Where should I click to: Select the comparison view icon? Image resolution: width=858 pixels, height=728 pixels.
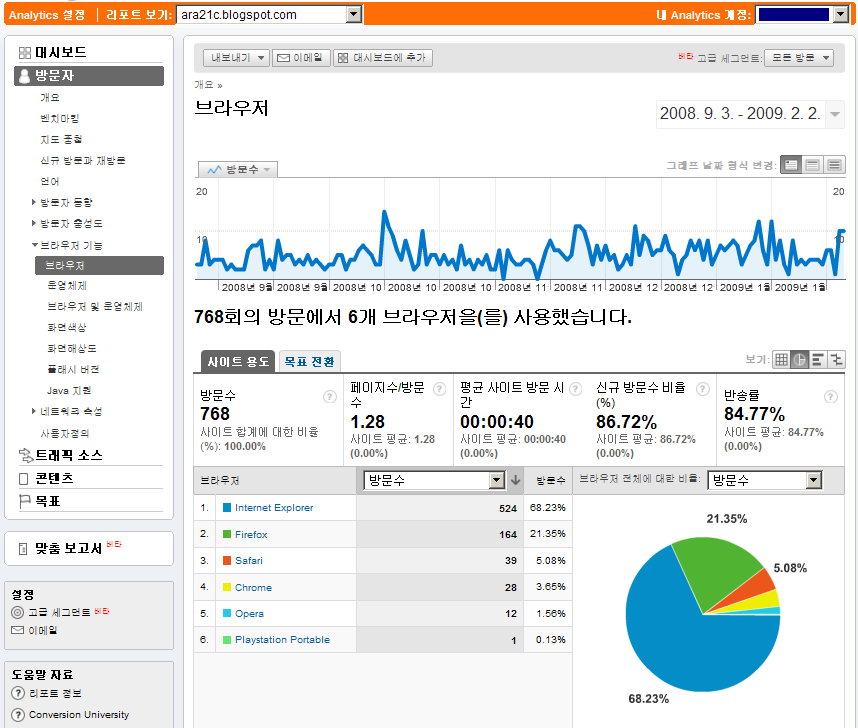click(836, 360)
